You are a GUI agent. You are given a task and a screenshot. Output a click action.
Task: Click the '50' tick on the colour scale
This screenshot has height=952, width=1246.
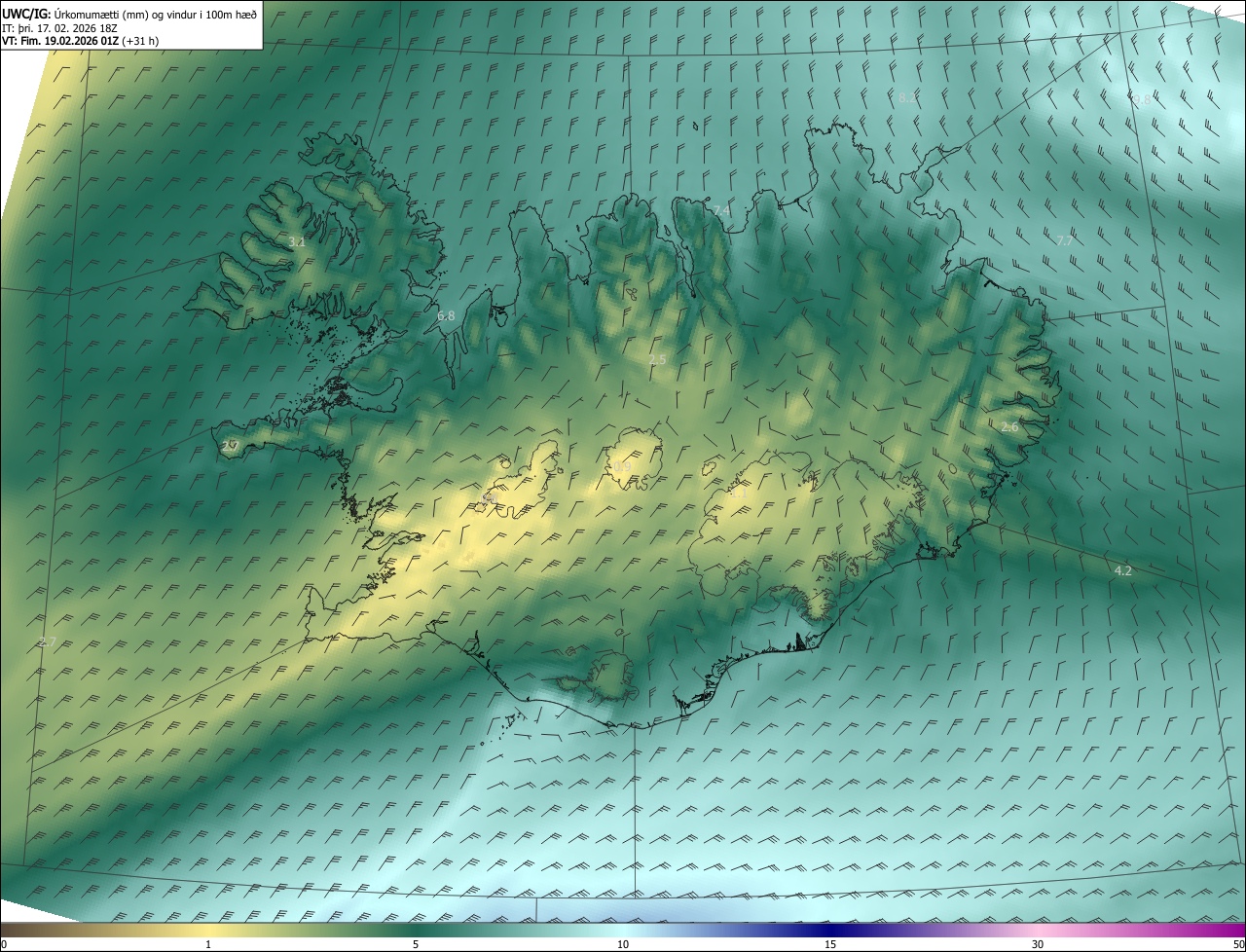(1238, 944)
